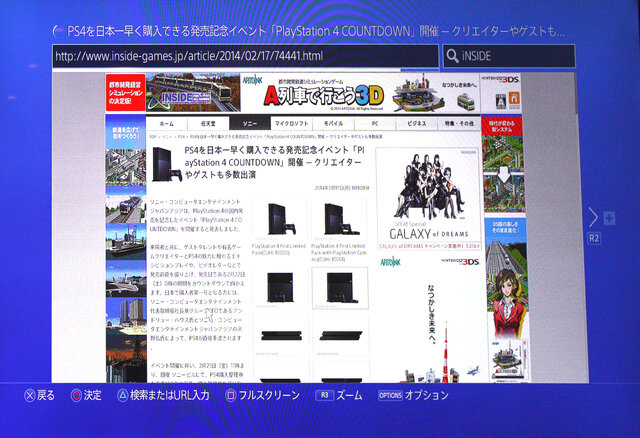Click the circle button icon for 決定

point(76,395)
